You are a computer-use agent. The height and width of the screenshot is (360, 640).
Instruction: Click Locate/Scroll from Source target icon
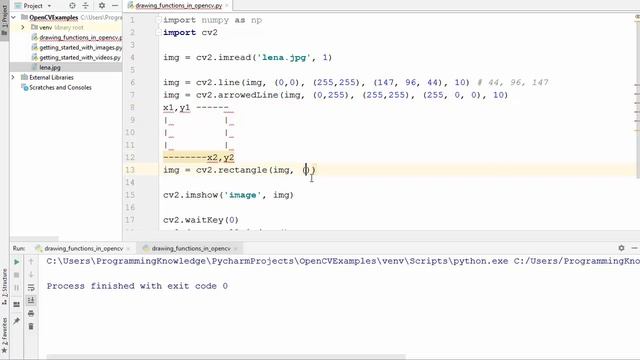tap(72, 6)
